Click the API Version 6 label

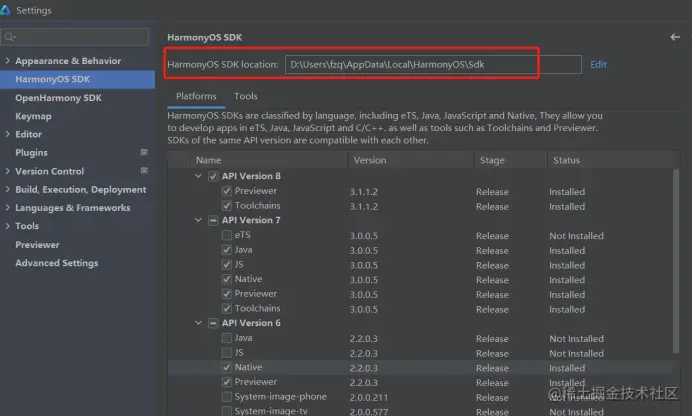tap(251, 323)
